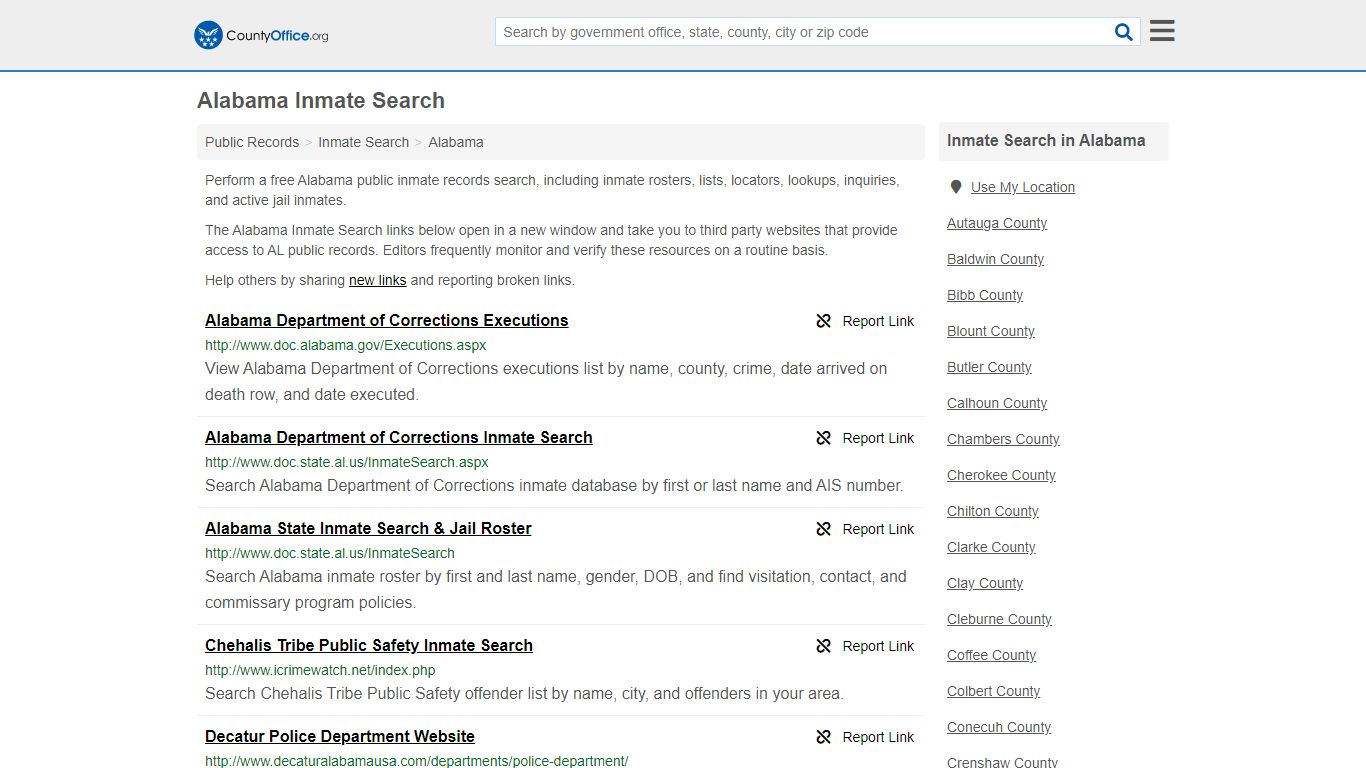
Task: Select Clarke County
Action: [991, 547]
